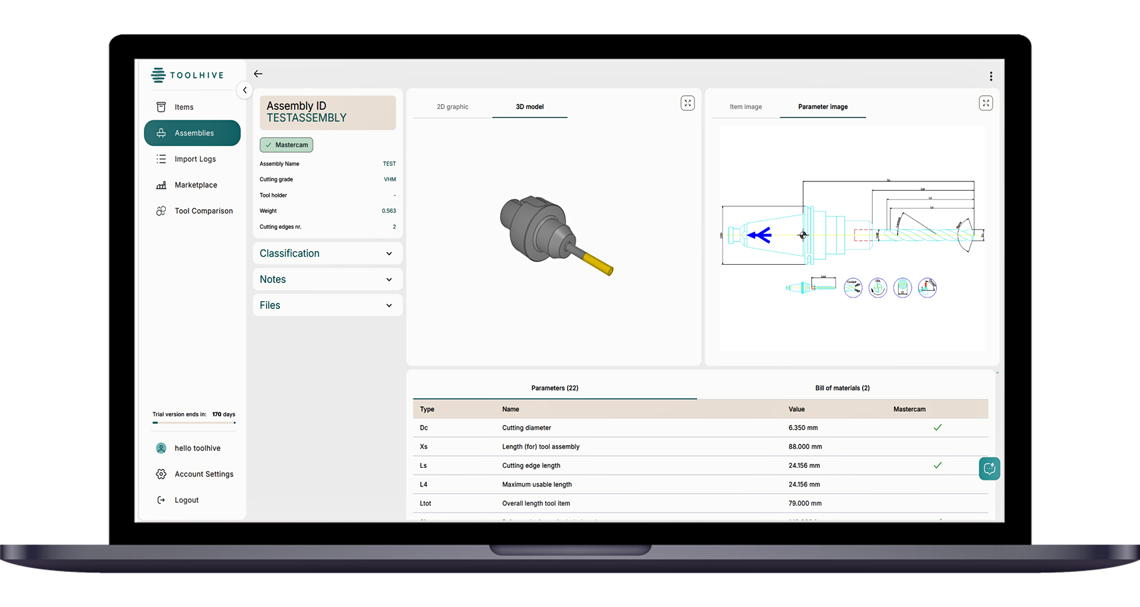Go to Marketplace in the sidebar
Image resolution: width=1140 pixels, height=607 pixels.
pos(195,185)
